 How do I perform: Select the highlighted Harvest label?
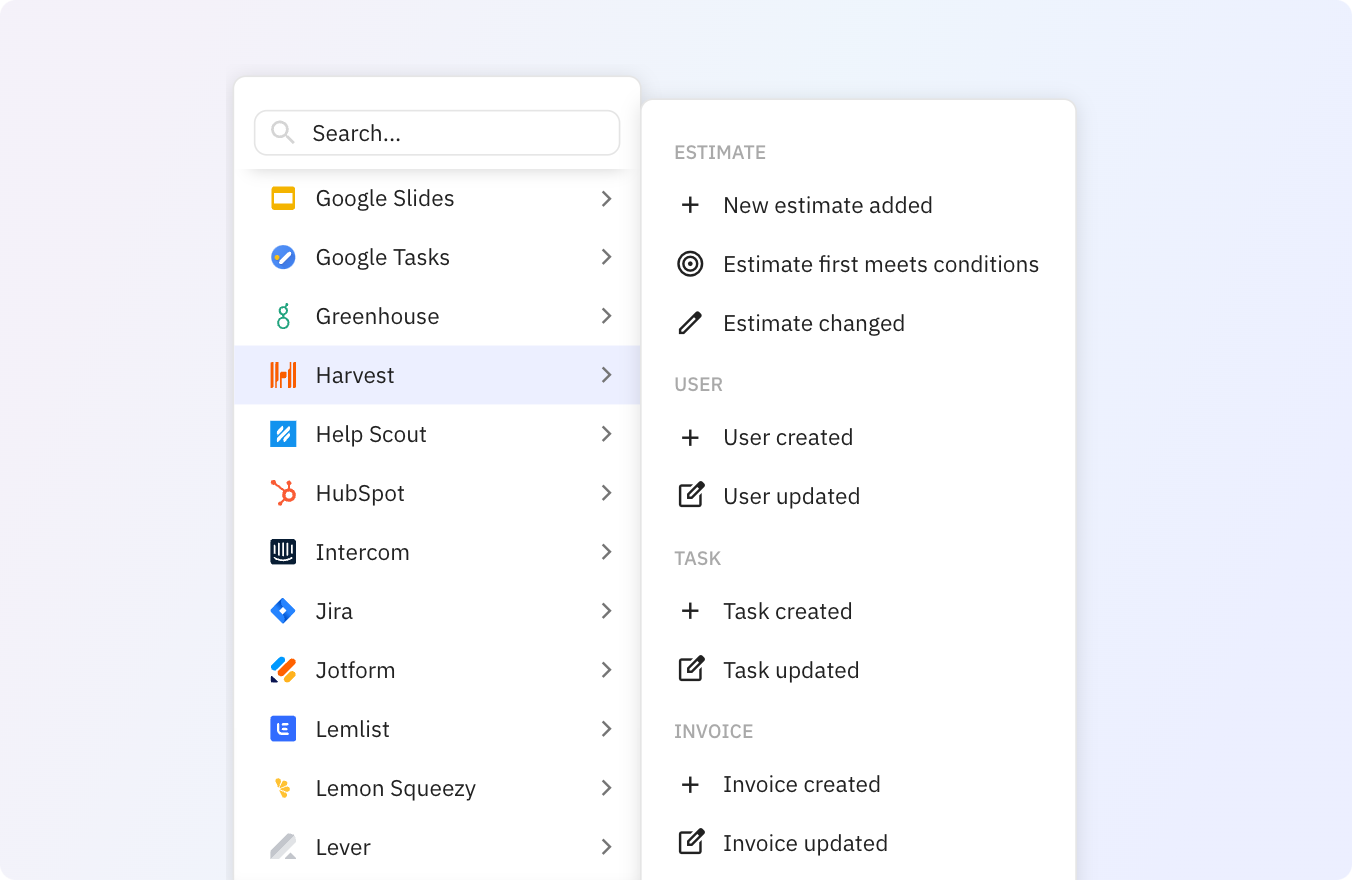pos(355,375)
